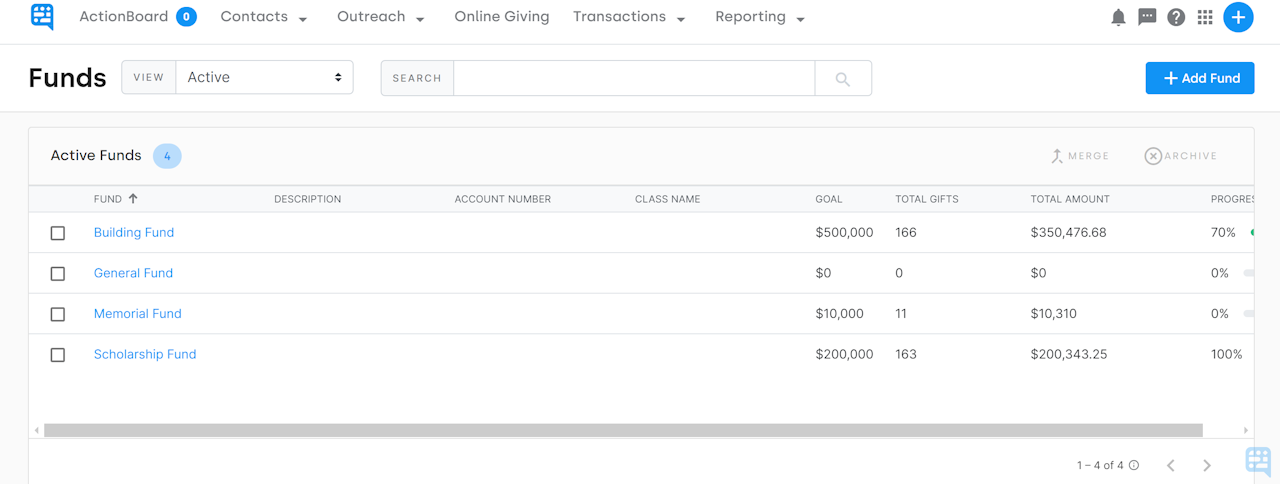Screen dimensions: 1280x484
Task: Check the General Fund checkbox
Action: (x=58, y=273)
